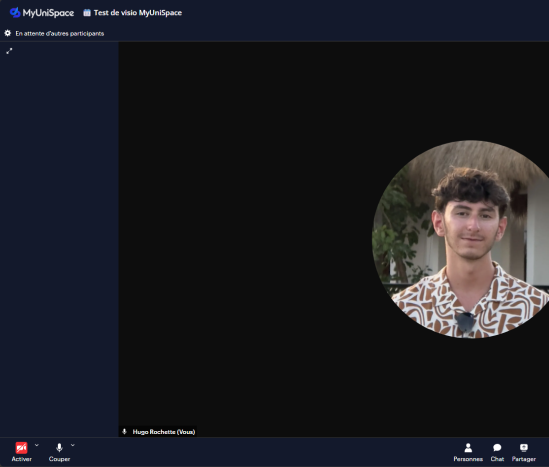This screenshot has height=467, width=549.
Task: Click the Partager label text
Action: pyautogui.click(x=523, y=459)
